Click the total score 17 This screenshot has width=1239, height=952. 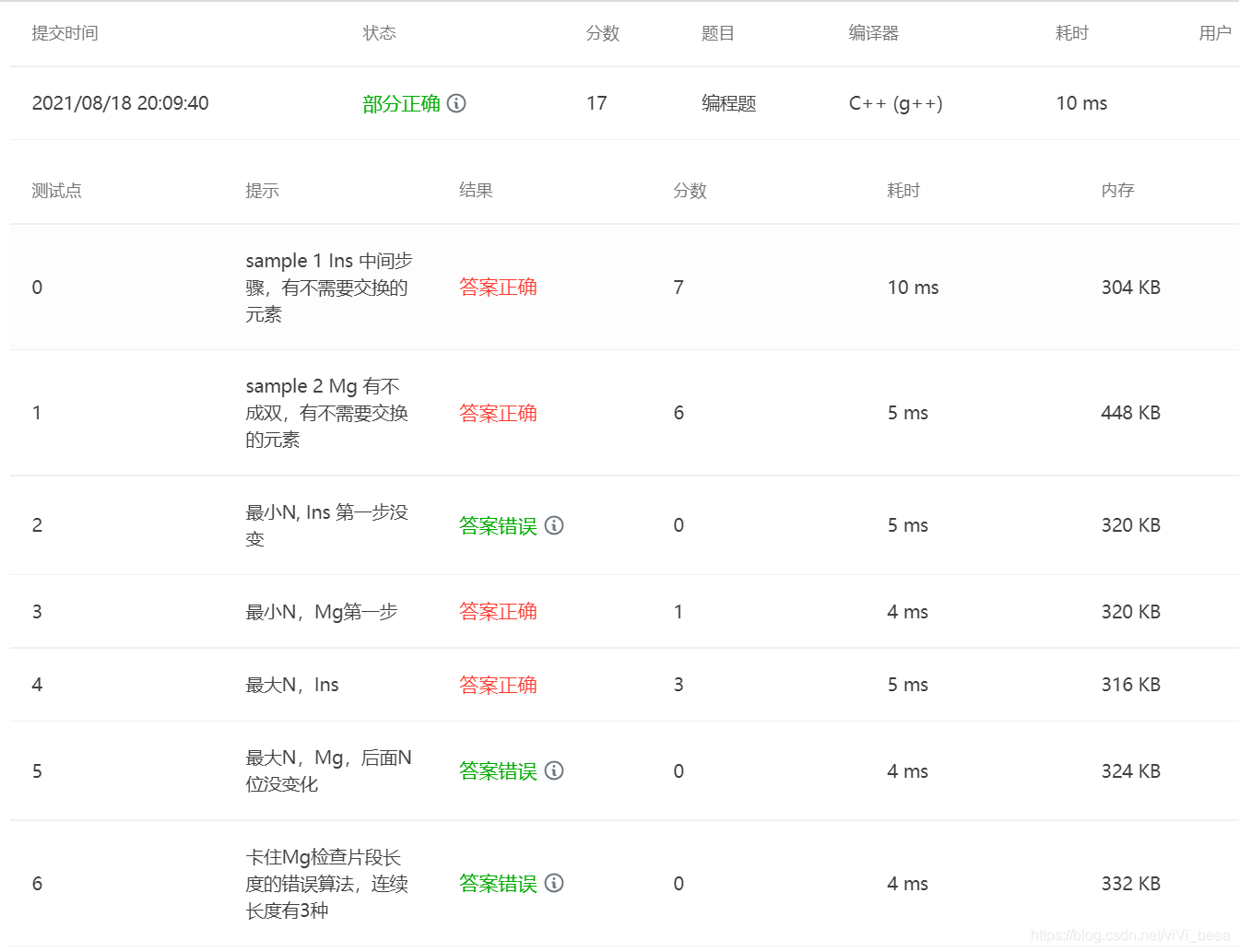[596, 103]
